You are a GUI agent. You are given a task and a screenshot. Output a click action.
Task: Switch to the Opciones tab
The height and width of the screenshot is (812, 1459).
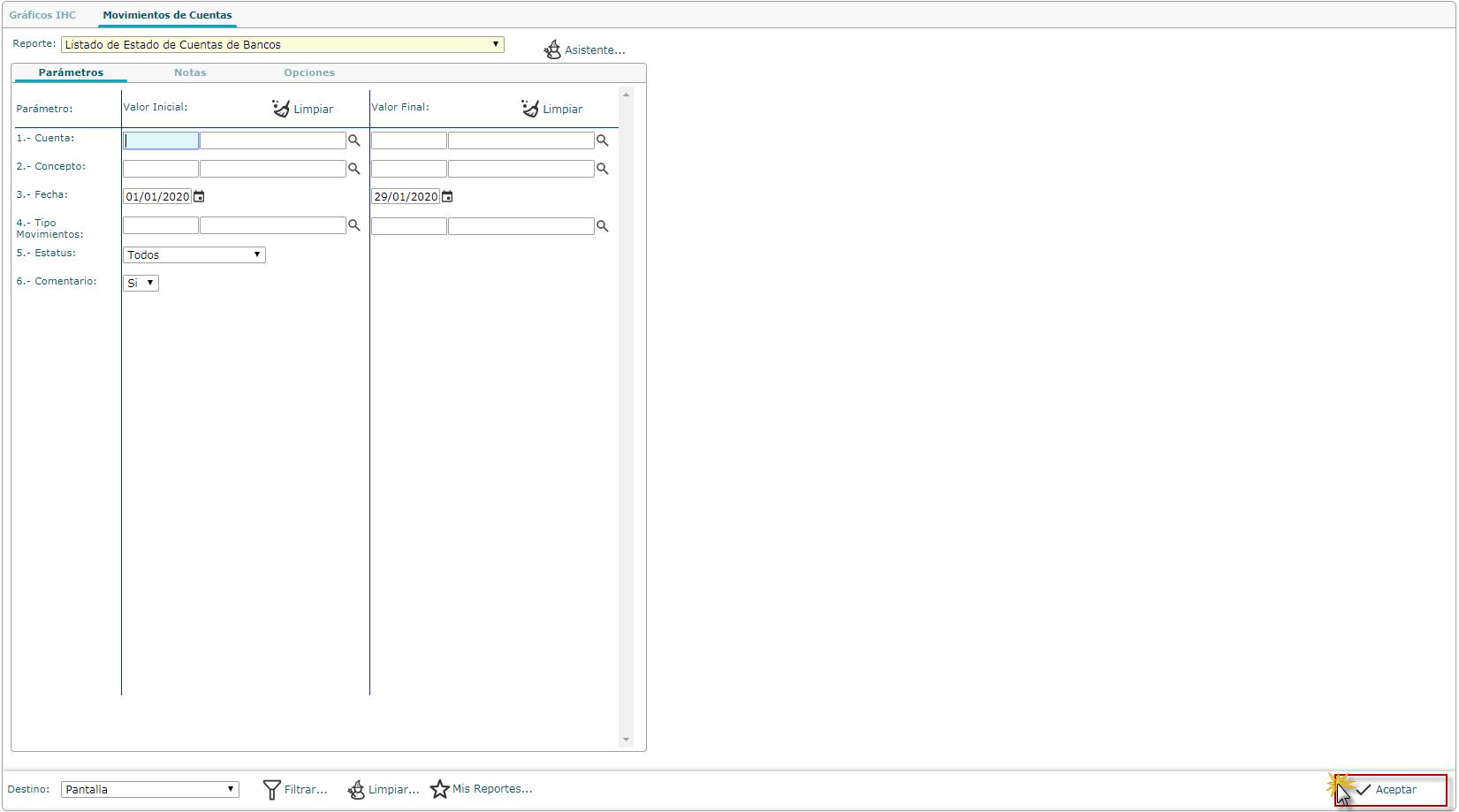(309, 72)
